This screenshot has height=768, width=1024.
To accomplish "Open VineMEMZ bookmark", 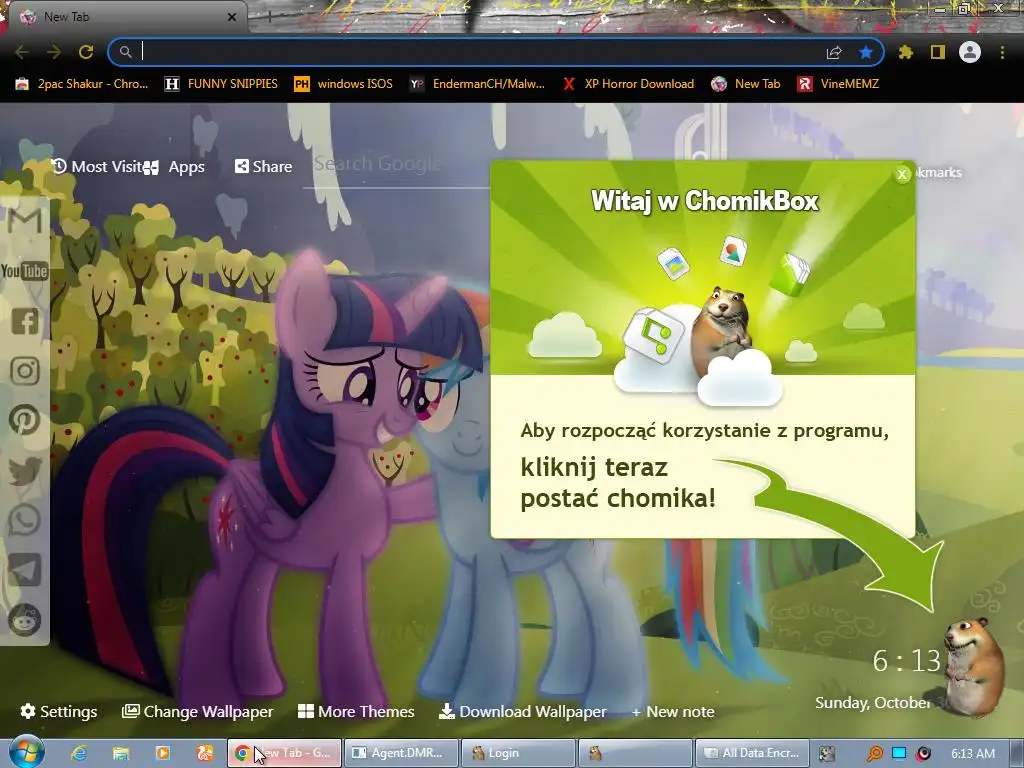I will pyautogui.click(x=839, y=84).
